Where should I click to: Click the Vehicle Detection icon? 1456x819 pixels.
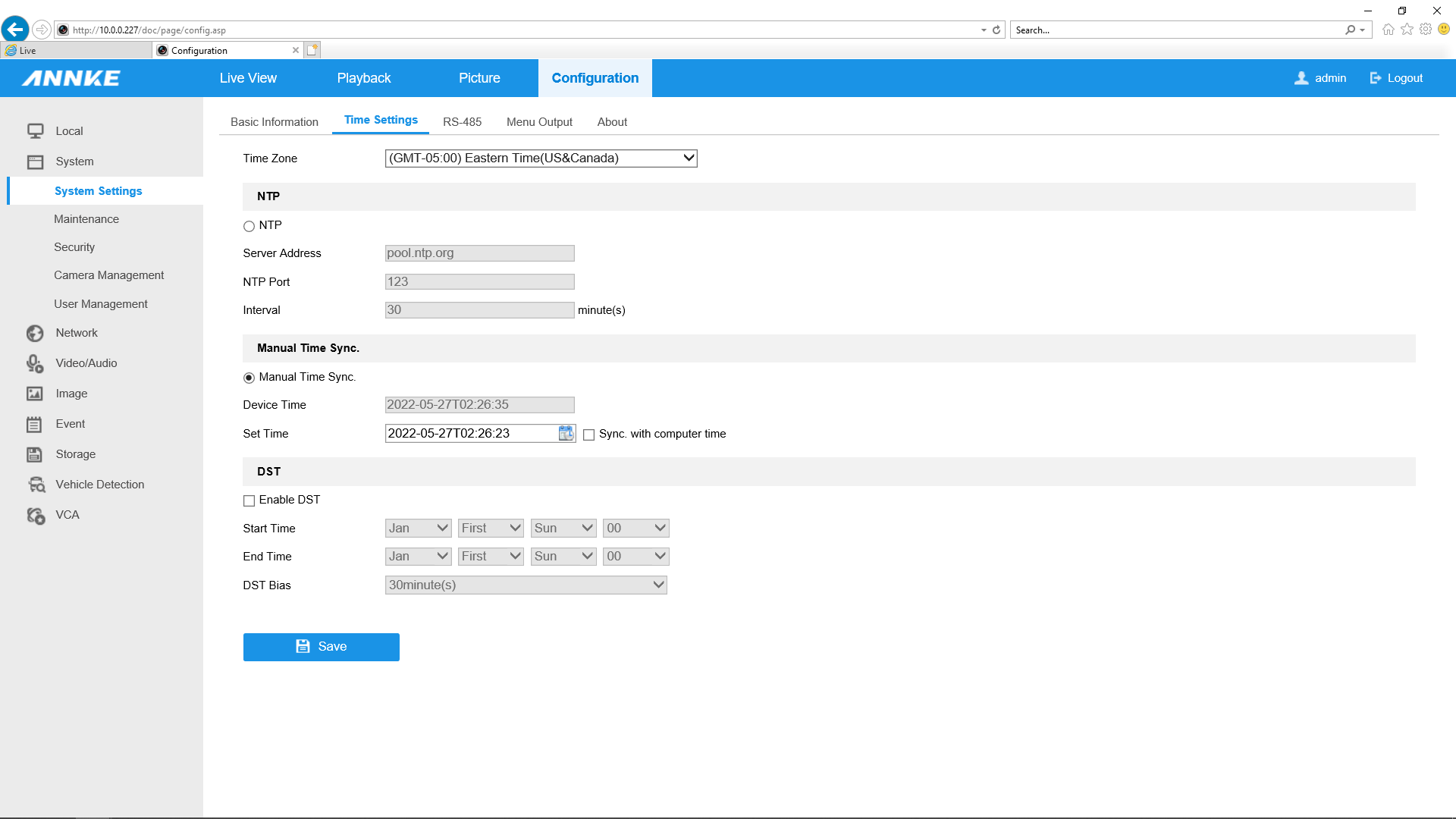pyautogui.click(x=35, y=485)
